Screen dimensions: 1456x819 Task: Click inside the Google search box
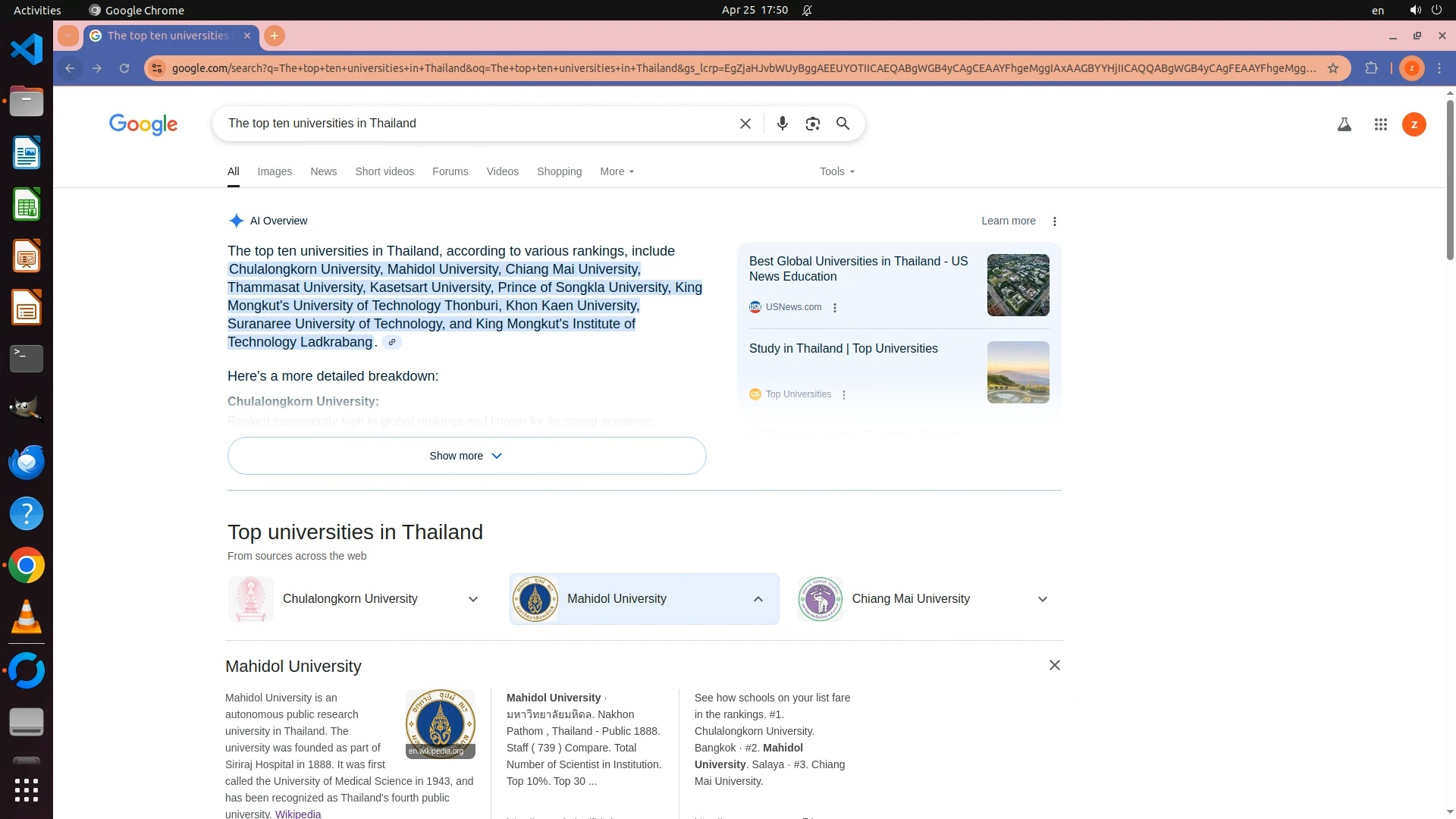470,124
